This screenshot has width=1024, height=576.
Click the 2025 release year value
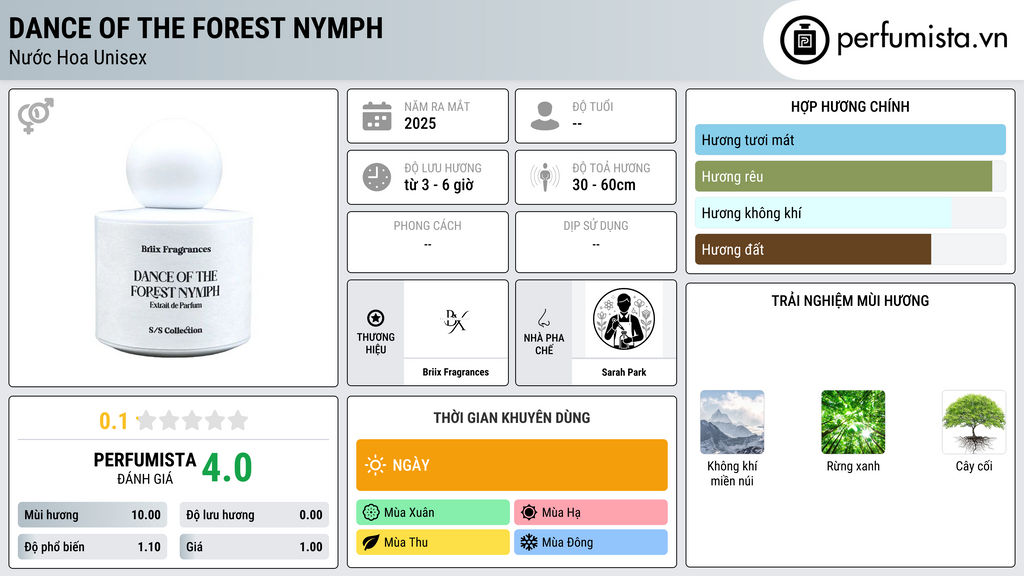(x=420, y=124)
